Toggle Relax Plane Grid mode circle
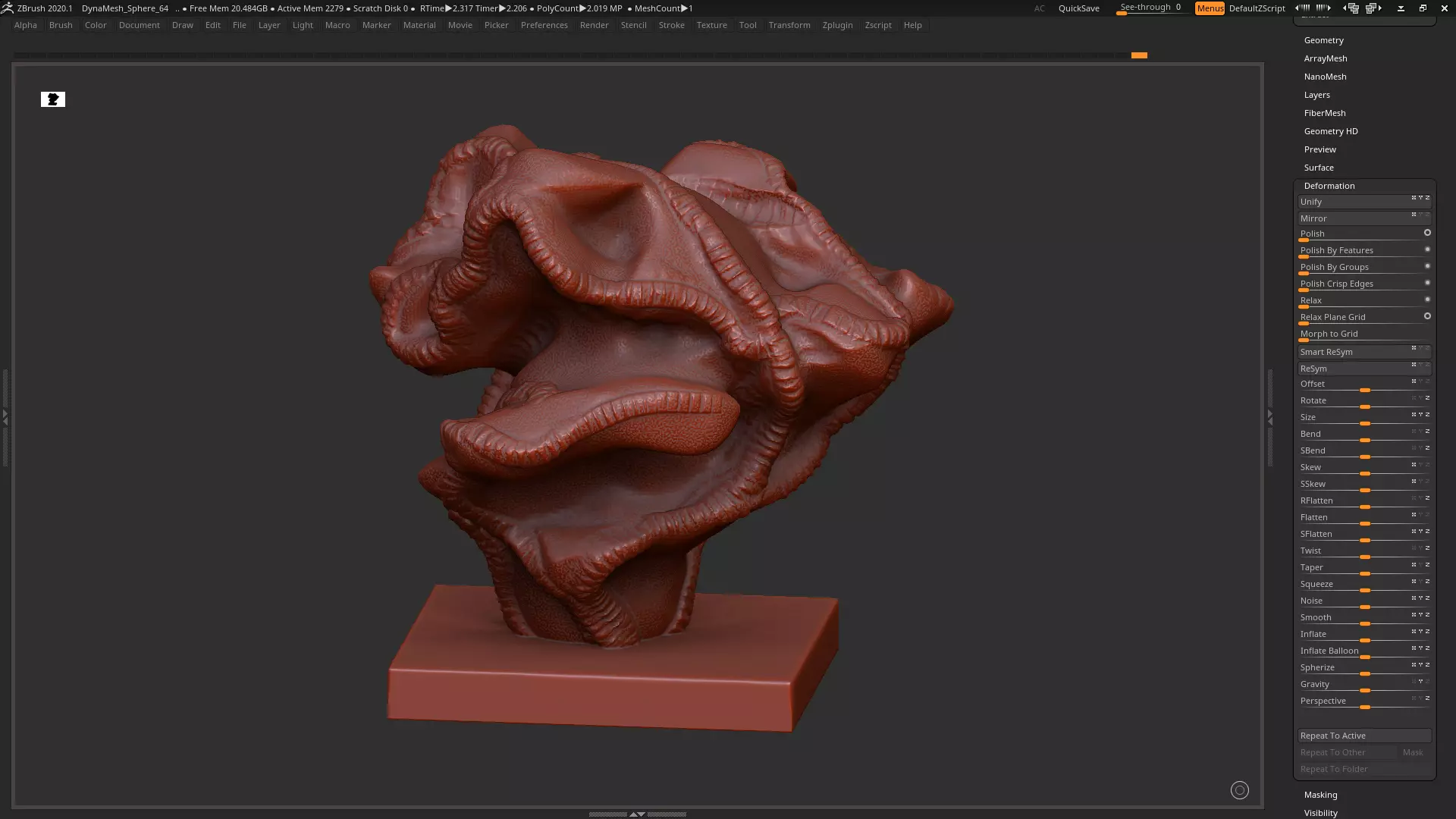This screenshot has width=1456, height=819. click(1427, 316)
